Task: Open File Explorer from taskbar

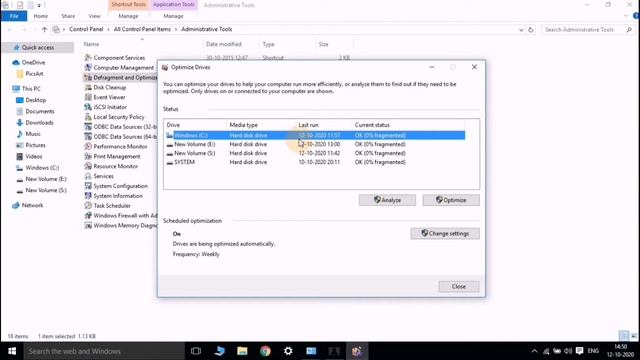Action: [x=242, y=351]
